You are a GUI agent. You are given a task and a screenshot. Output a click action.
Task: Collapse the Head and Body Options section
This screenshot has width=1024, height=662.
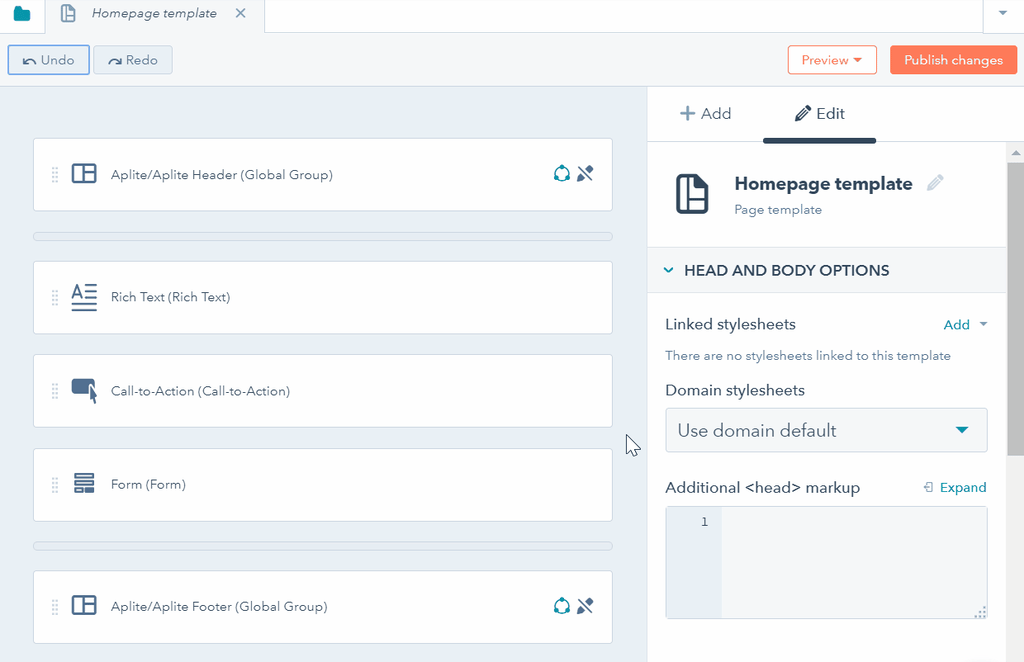click(x=669, y=270)
